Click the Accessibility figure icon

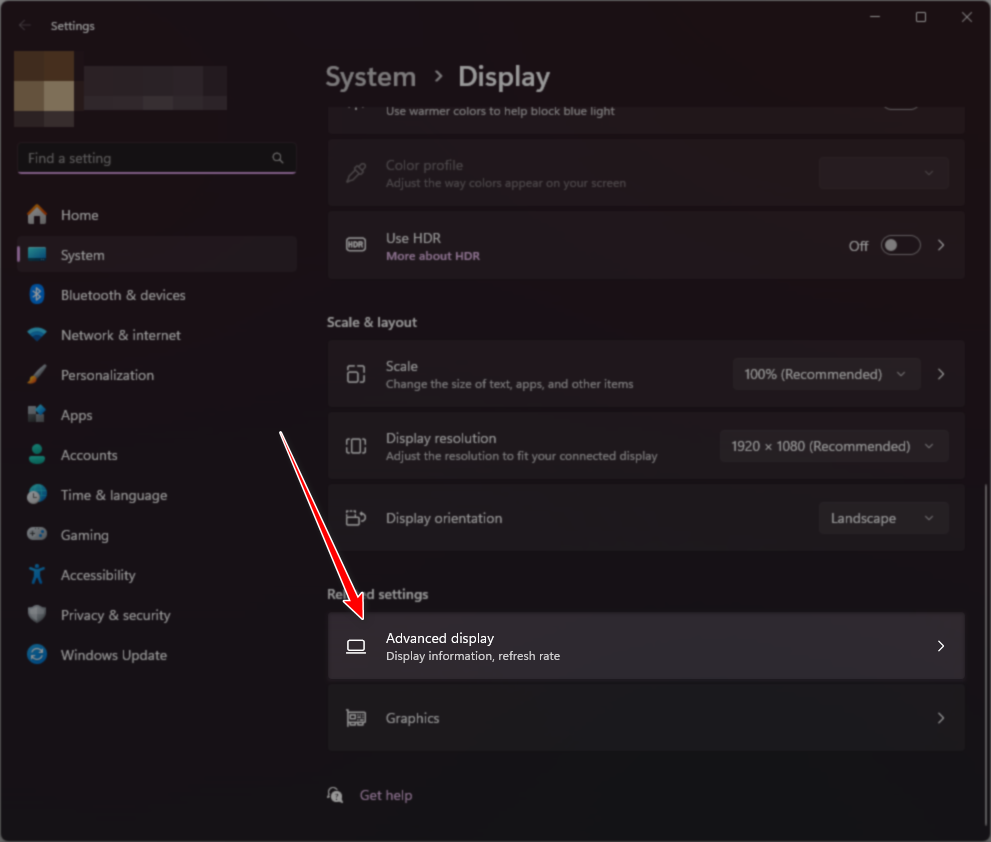pyautogui.click(x=37, y=575)
